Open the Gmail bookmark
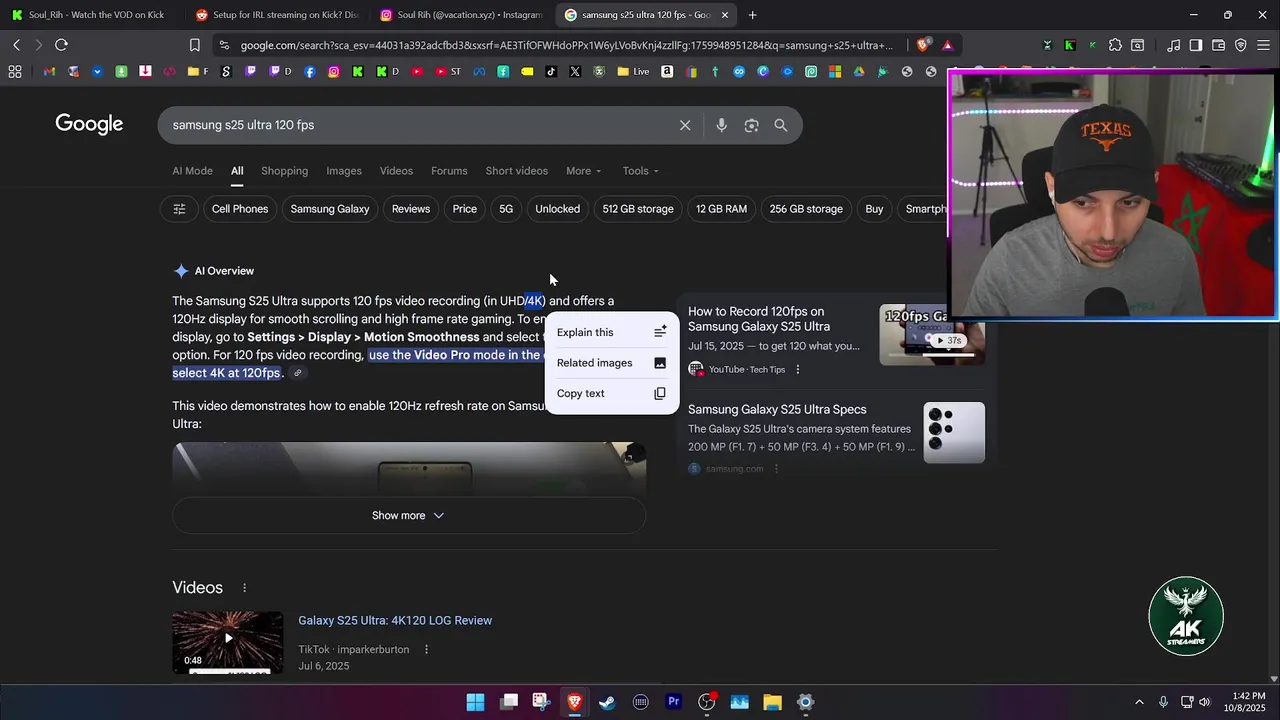 click(49, 72)
